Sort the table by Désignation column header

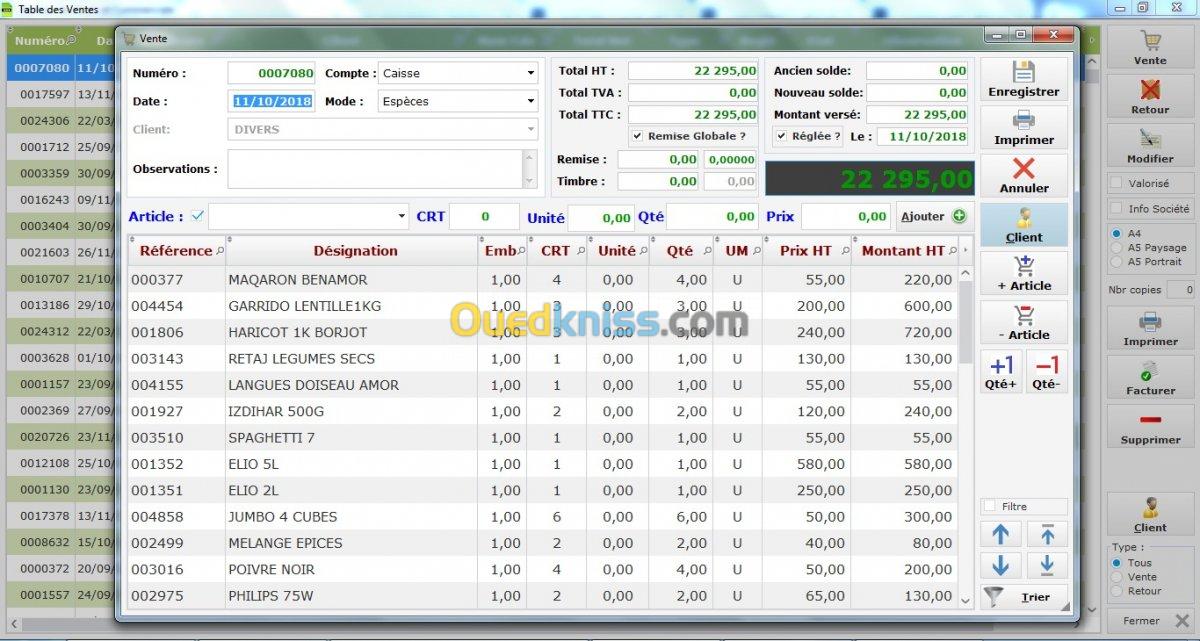[x=355, y=251]
